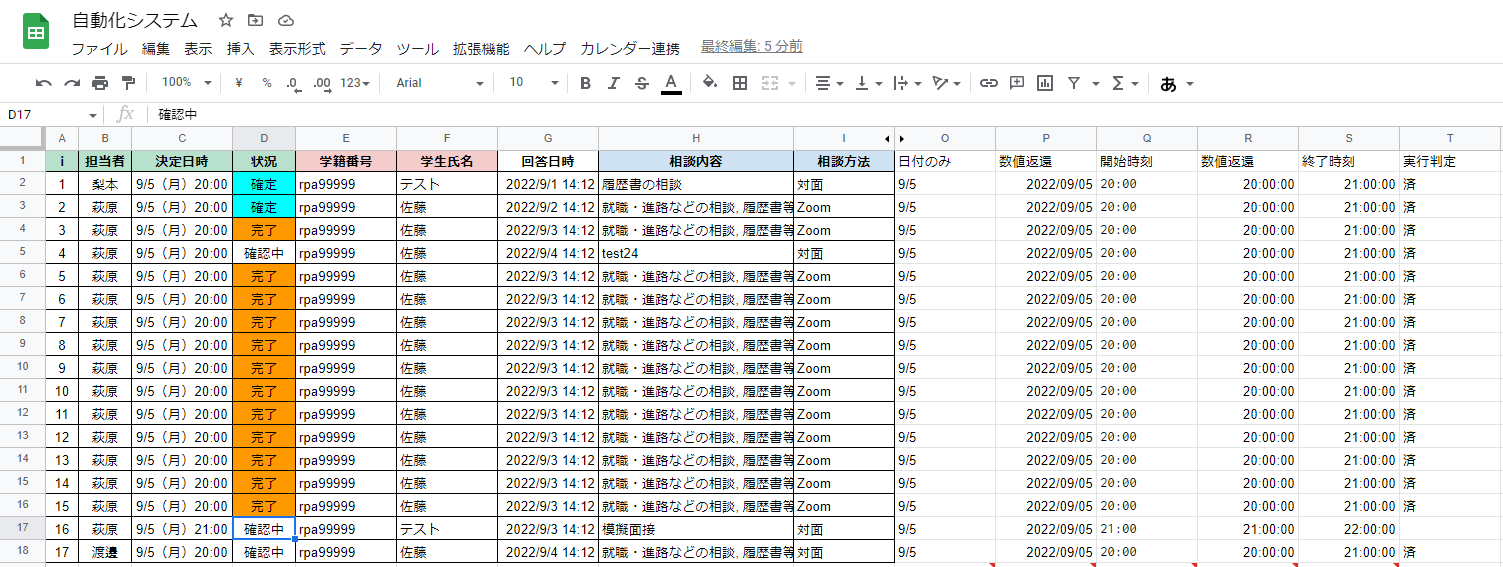Click the borders icon
Viewport: 1503px width, 567px height.
[x=740, y=83]
